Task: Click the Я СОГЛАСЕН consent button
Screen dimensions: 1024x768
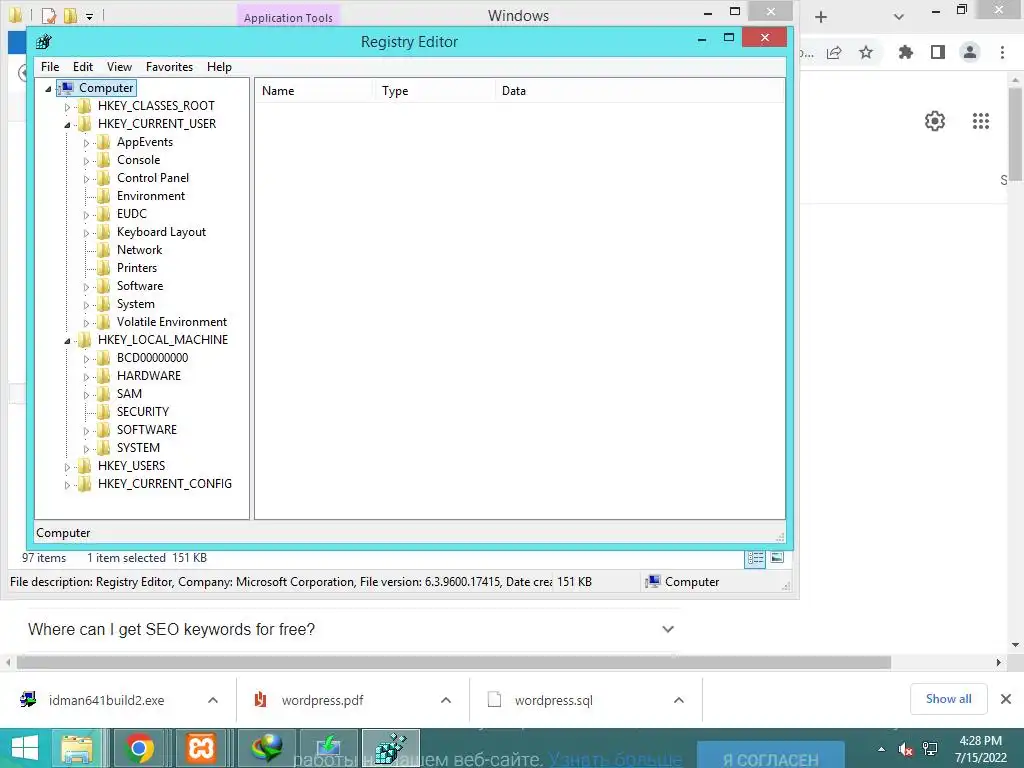Action: tap(771, 756)
